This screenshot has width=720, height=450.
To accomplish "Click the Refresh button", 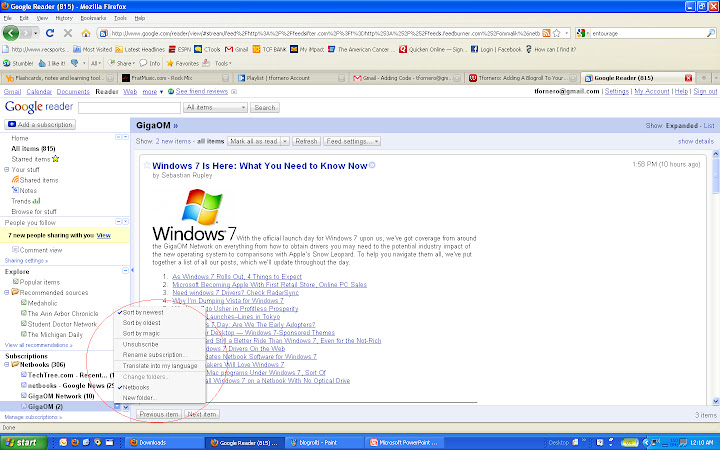I will click(x=306, y=141).
